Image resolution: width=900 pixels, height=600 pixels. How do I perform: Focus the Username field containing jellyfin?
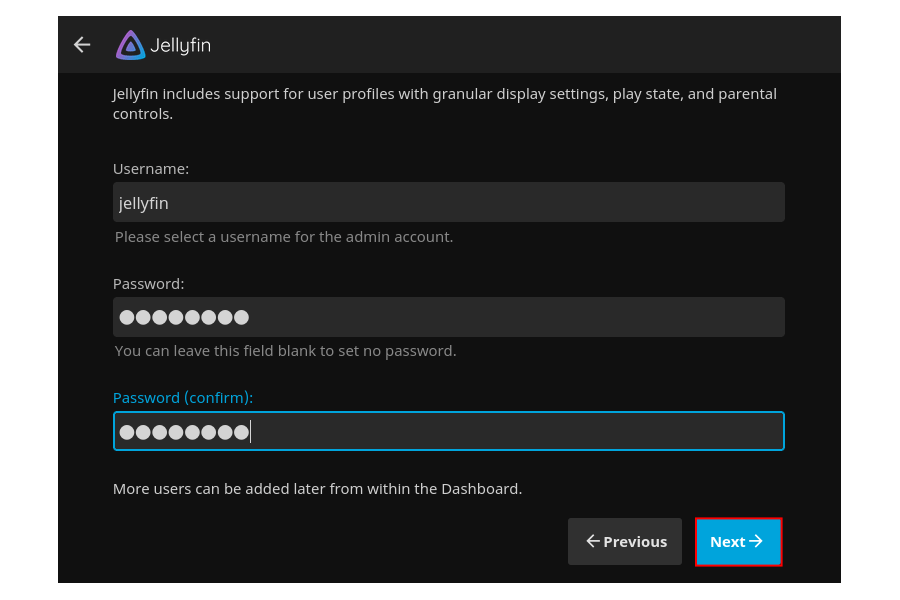(x=448, y=202)
